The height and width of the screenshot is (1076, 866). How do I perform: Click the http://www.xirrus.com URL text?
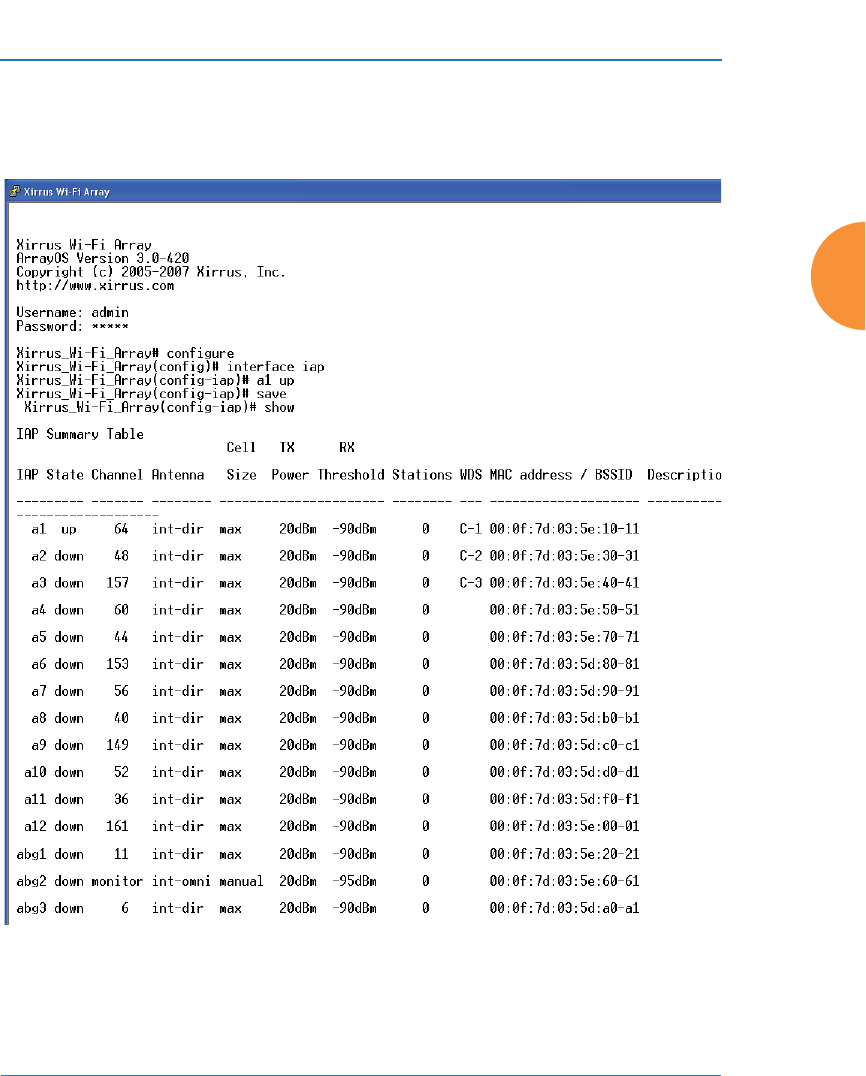[95, 285]
